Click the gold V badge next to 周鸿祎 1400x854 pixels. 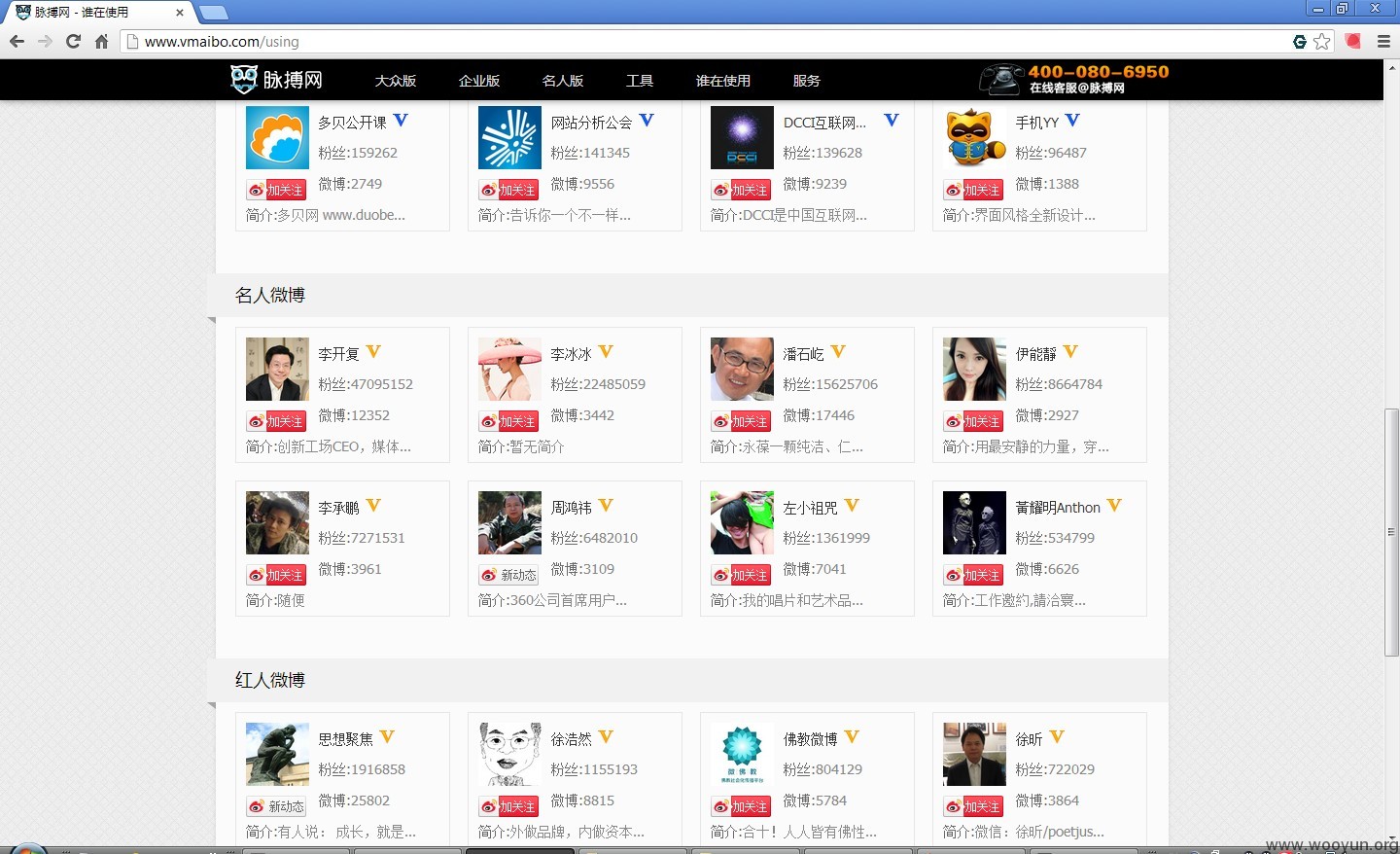606,506
